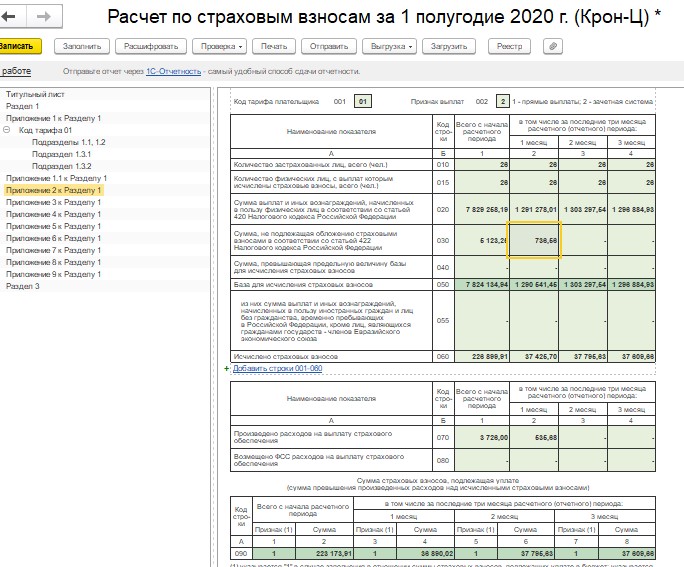Select Подраздел 1.3.1

pyautogui.click(x=62, y=154)
